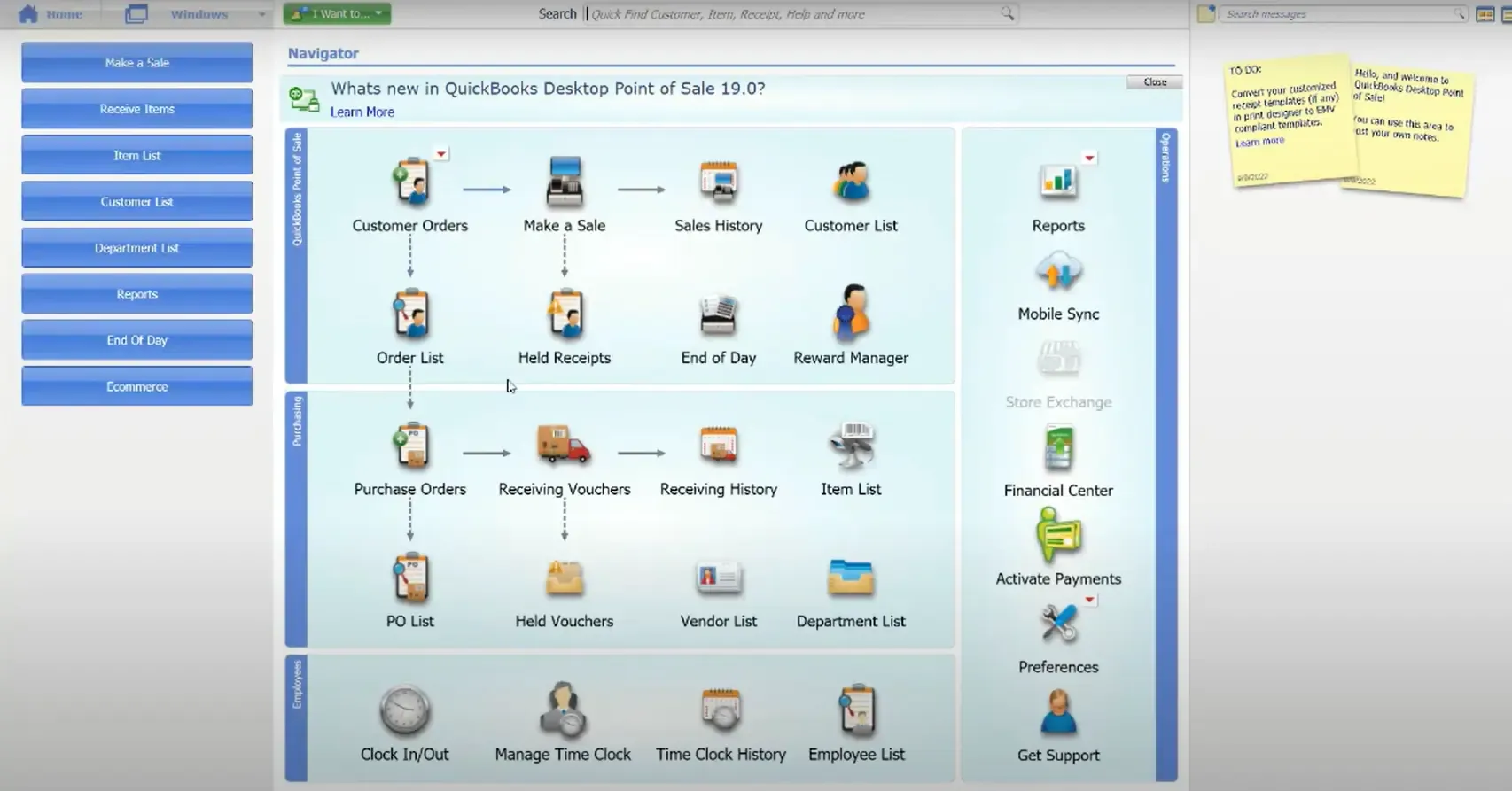Open Preferences tools icon

(1058, 624)
